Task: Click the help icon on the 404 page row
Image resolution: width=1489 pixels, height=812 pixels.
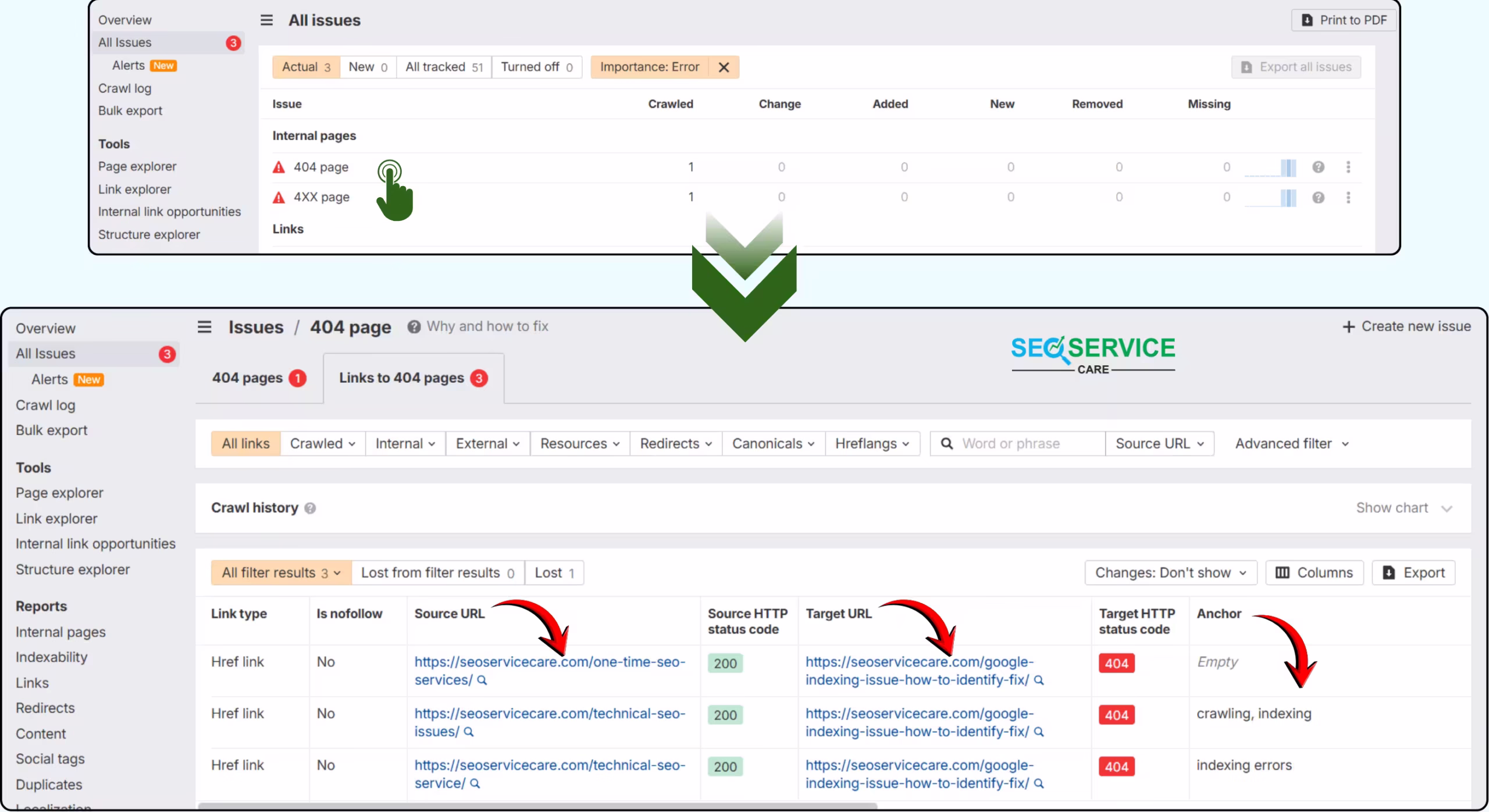Action: click(x=1318, y=167)
